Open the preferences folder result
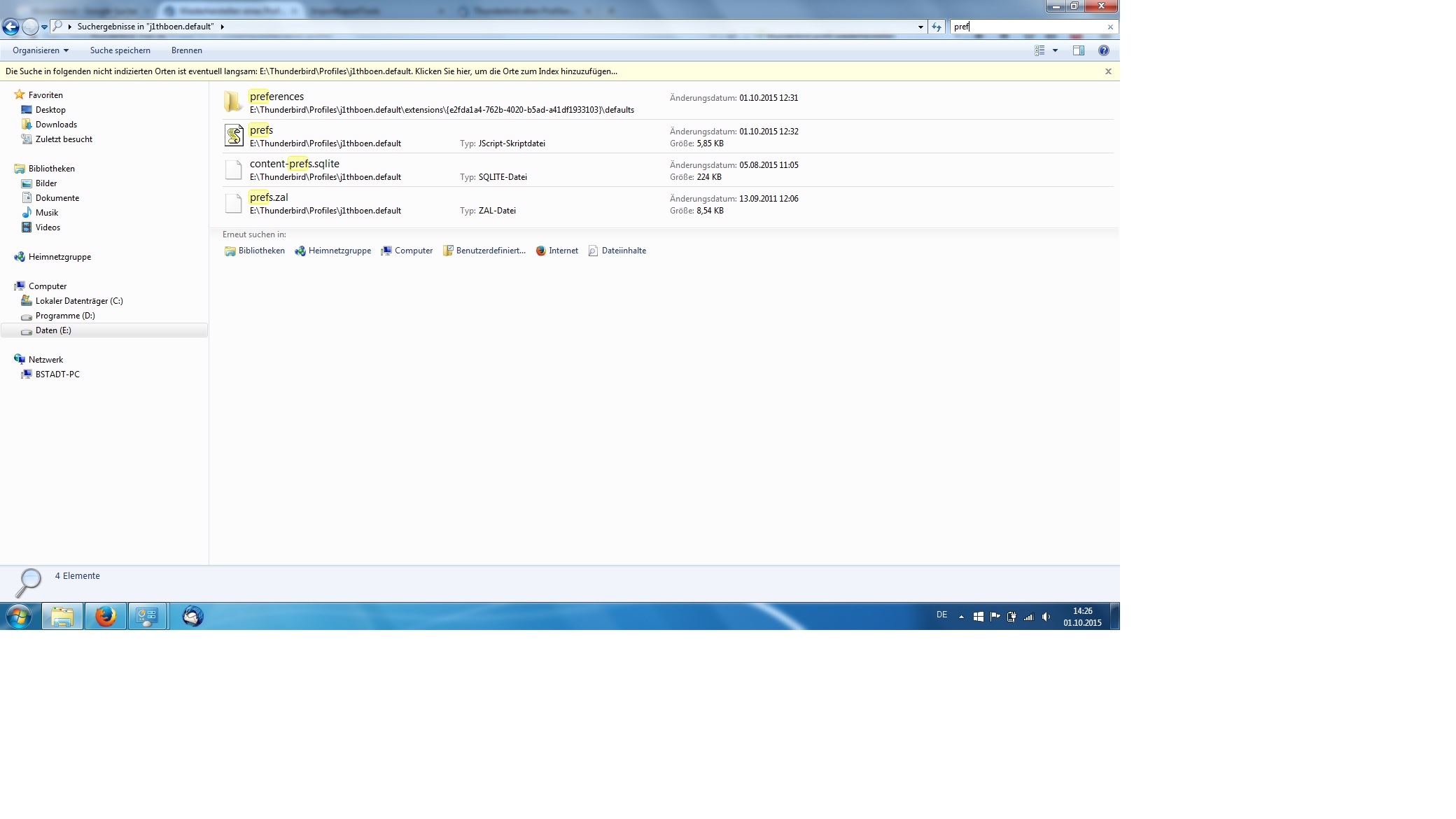 [276, 97]
